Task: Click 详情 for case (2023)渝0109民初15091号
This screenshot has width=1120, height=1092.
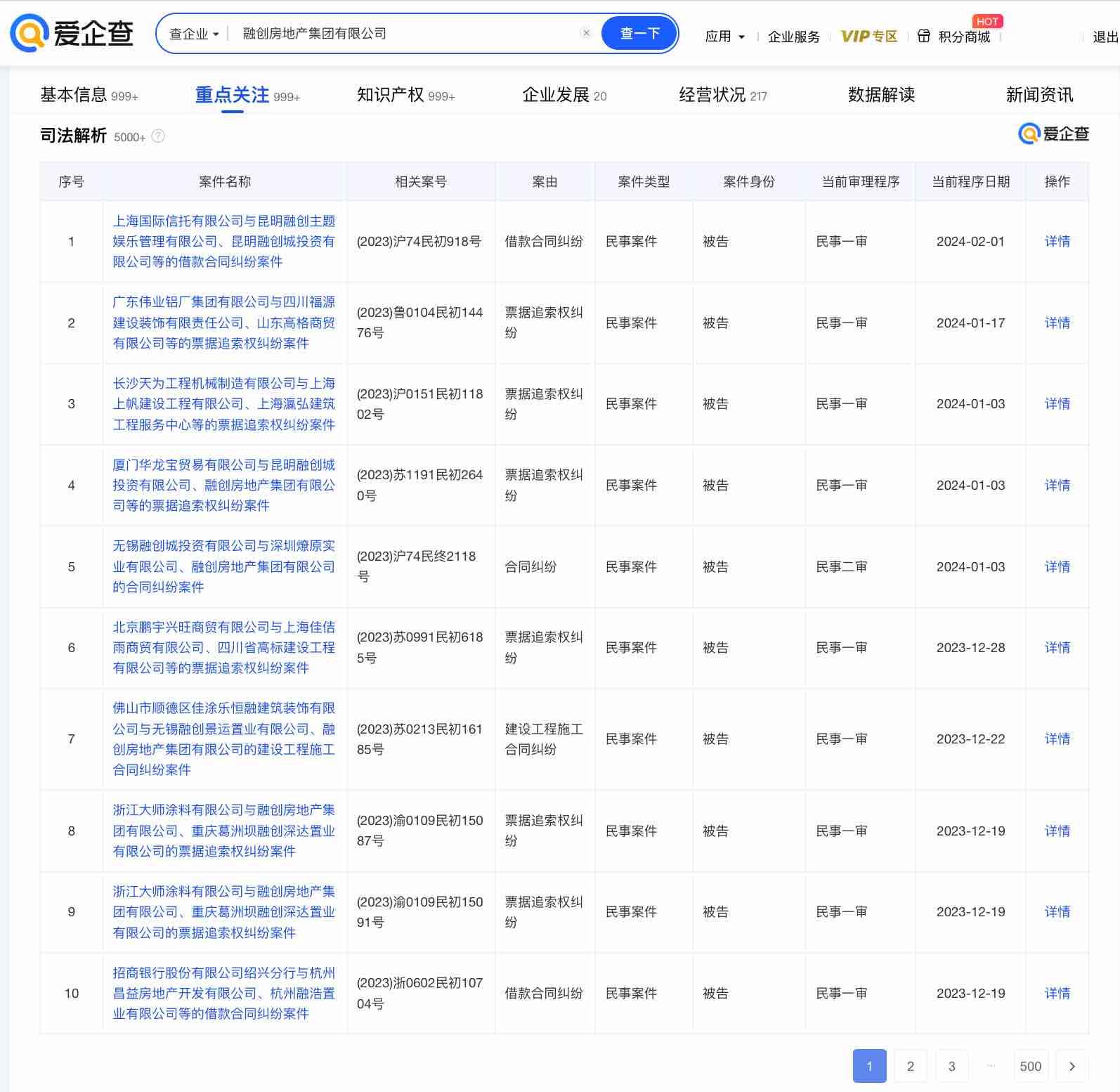Action: click(1057, 911)
